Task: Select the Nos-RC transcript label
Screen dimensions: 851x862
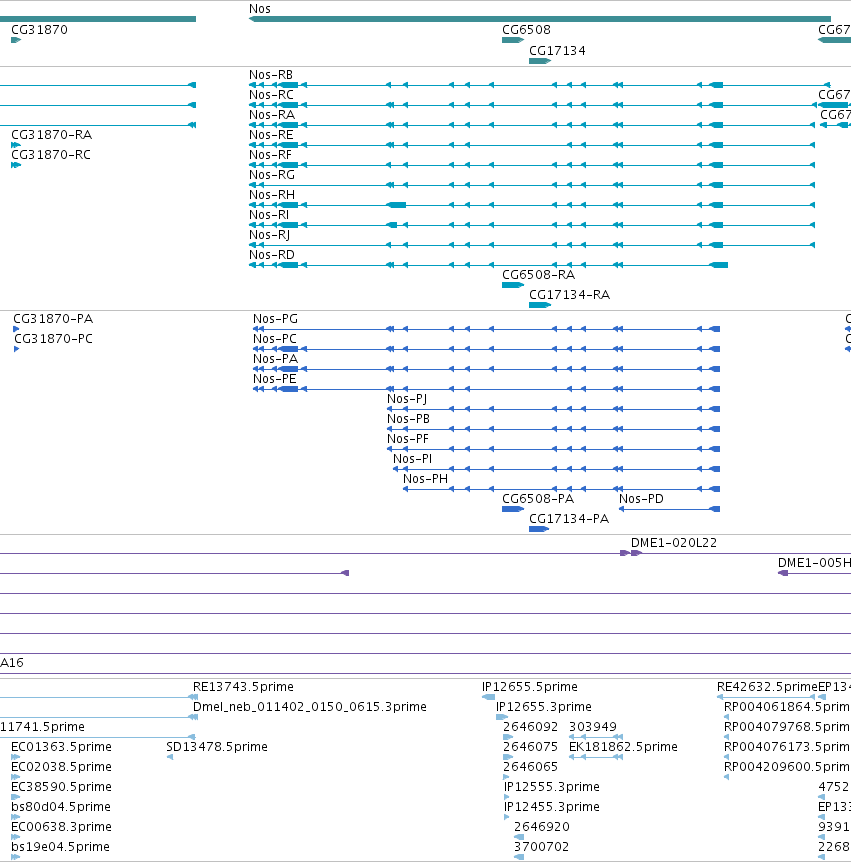Action: point(272,95)
